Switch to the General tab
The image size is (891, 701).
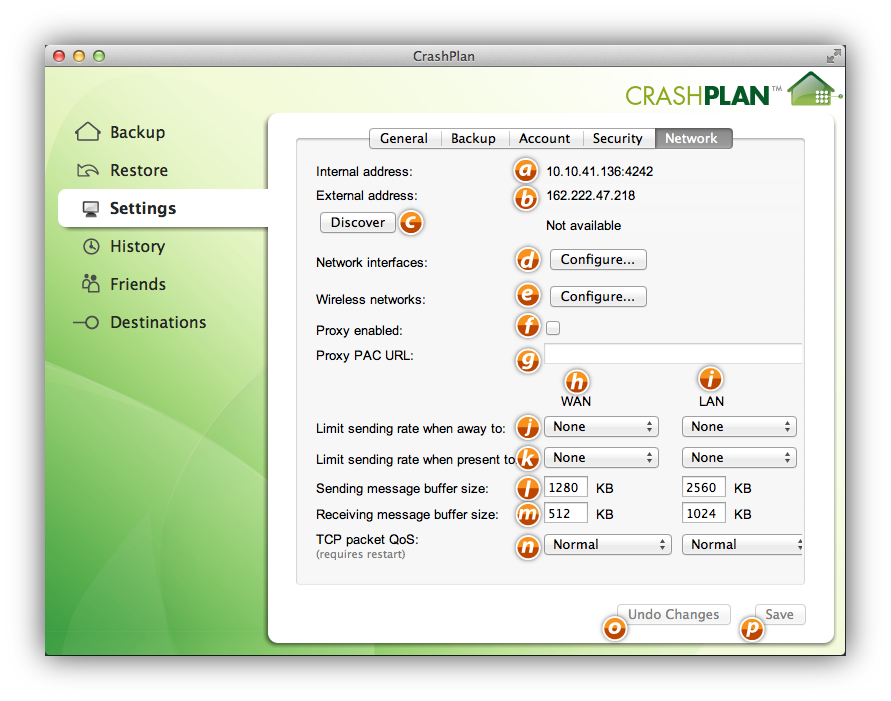[404, 138]
